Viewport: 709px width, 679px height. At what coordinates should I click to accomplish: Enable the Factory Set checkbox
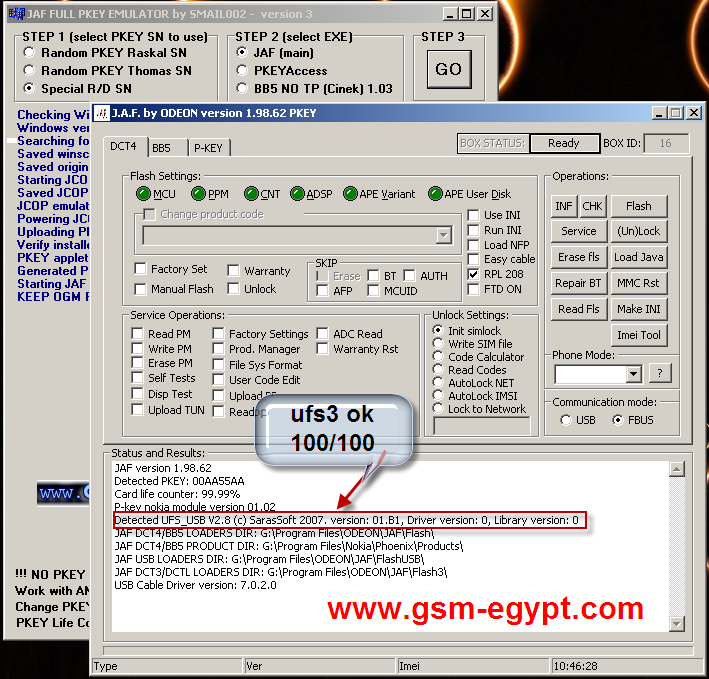140,269
